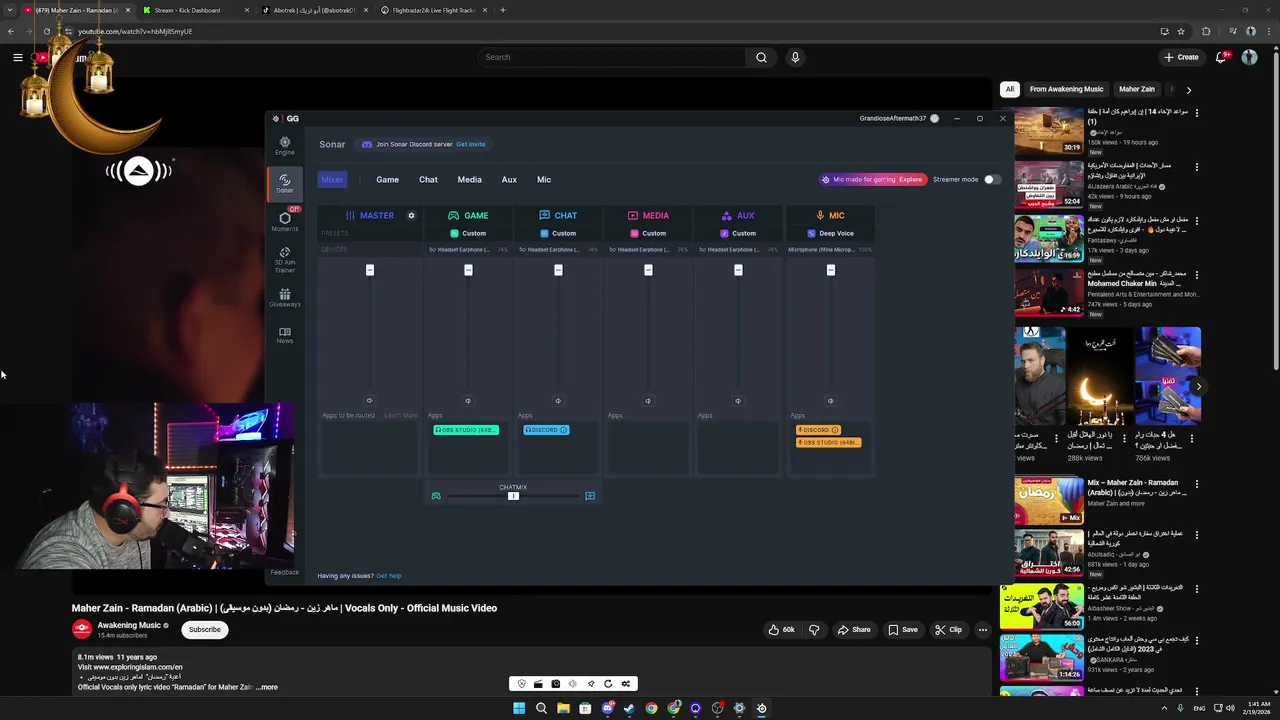Mute the Aux channel

coord(738,401)
